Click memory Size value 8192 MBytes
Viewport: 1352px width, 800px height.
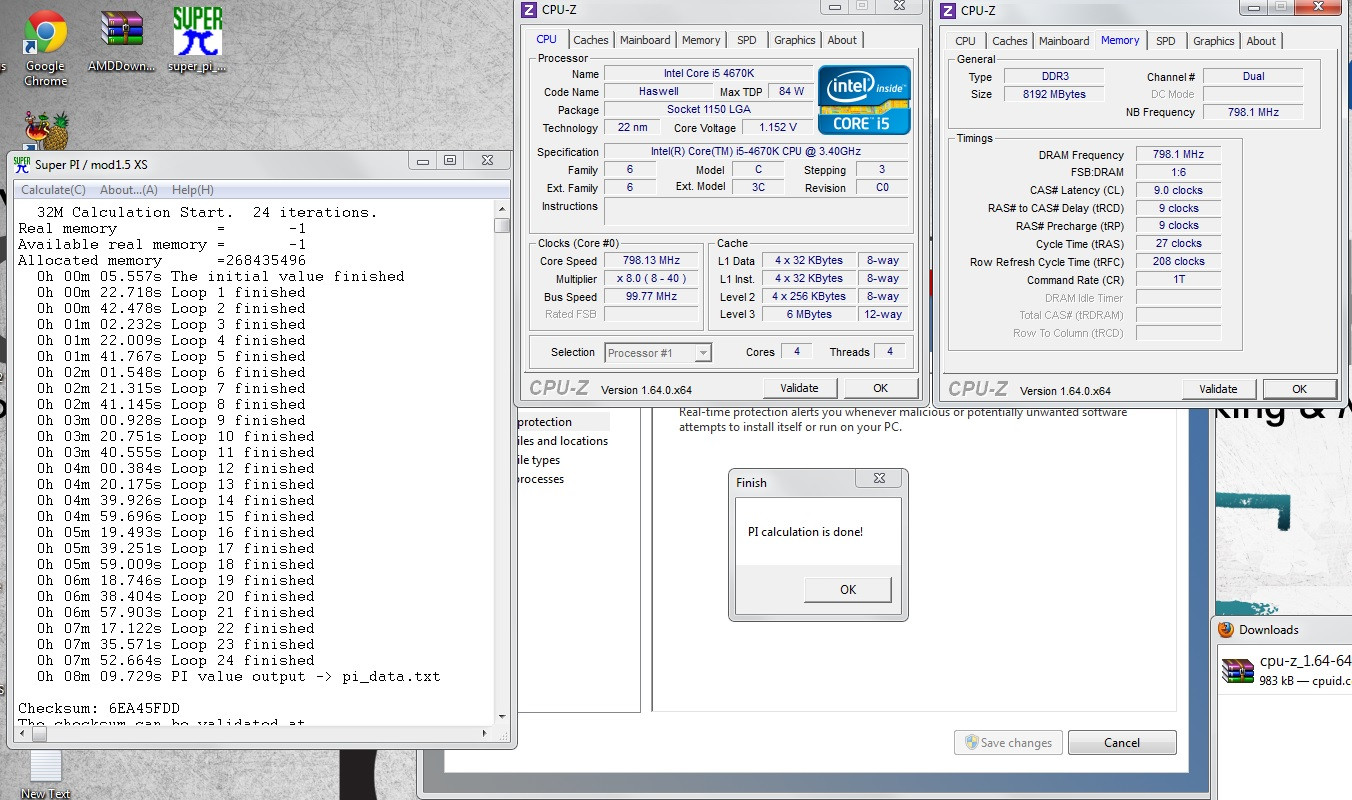(x=1053, y=94)
